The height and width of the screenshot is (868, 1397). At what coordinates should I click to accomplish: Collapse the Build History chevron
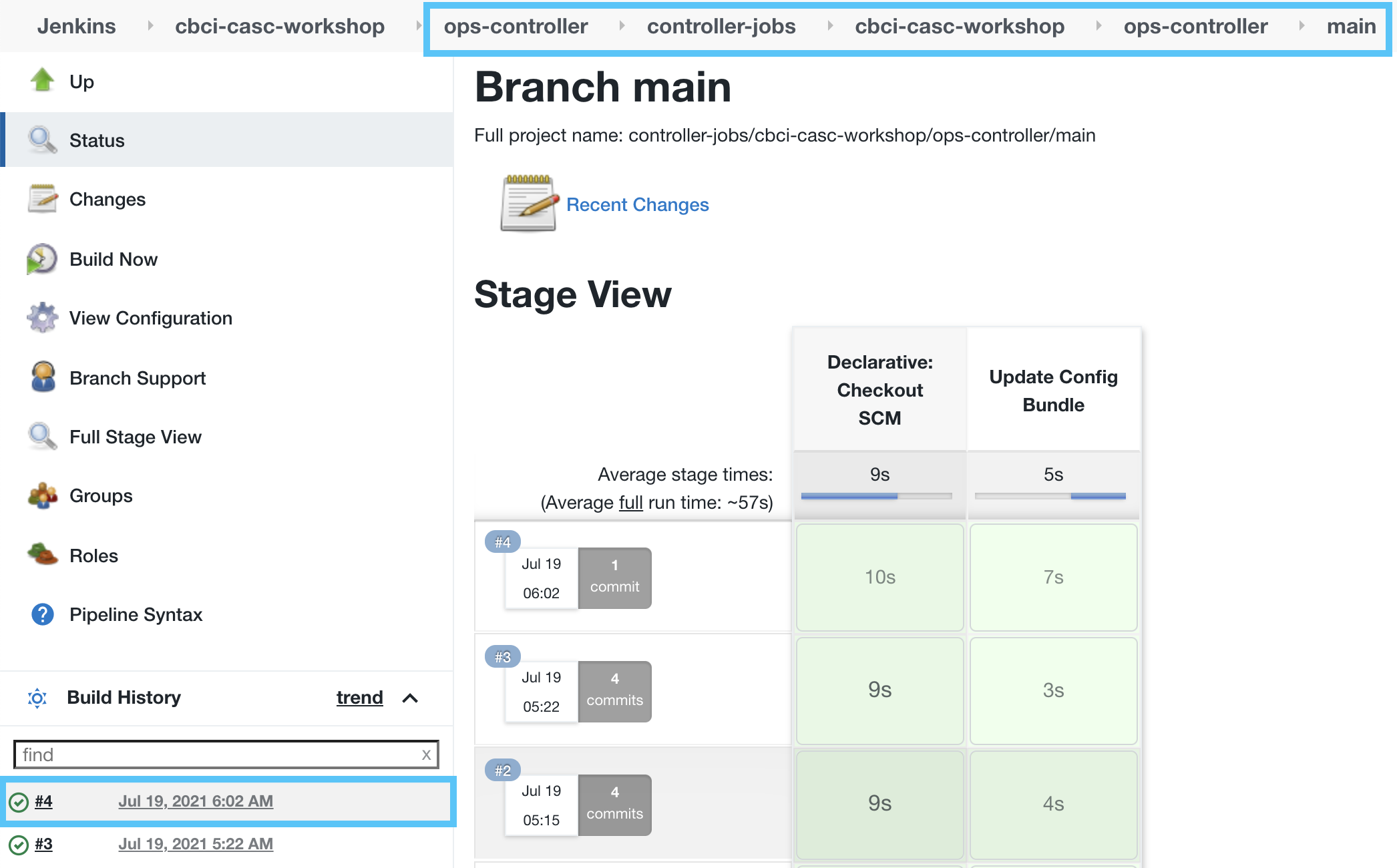(x=410, y=698)
